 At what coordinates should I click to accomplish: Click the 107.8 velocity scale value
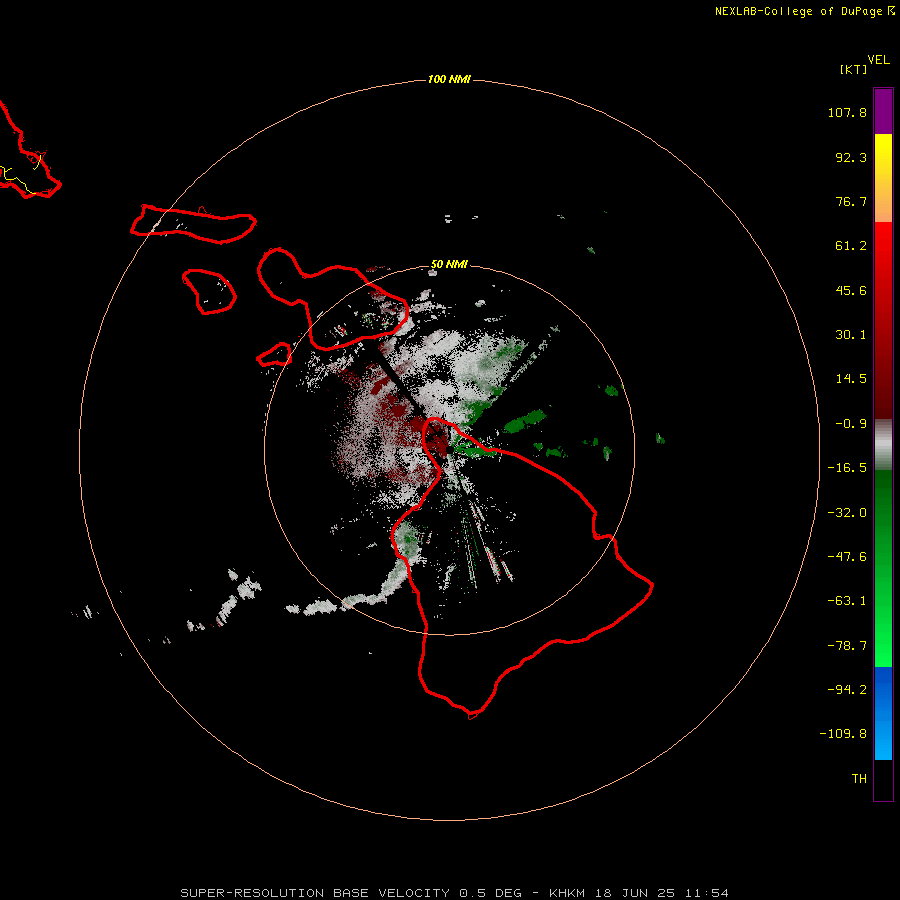tap(847, 112)
